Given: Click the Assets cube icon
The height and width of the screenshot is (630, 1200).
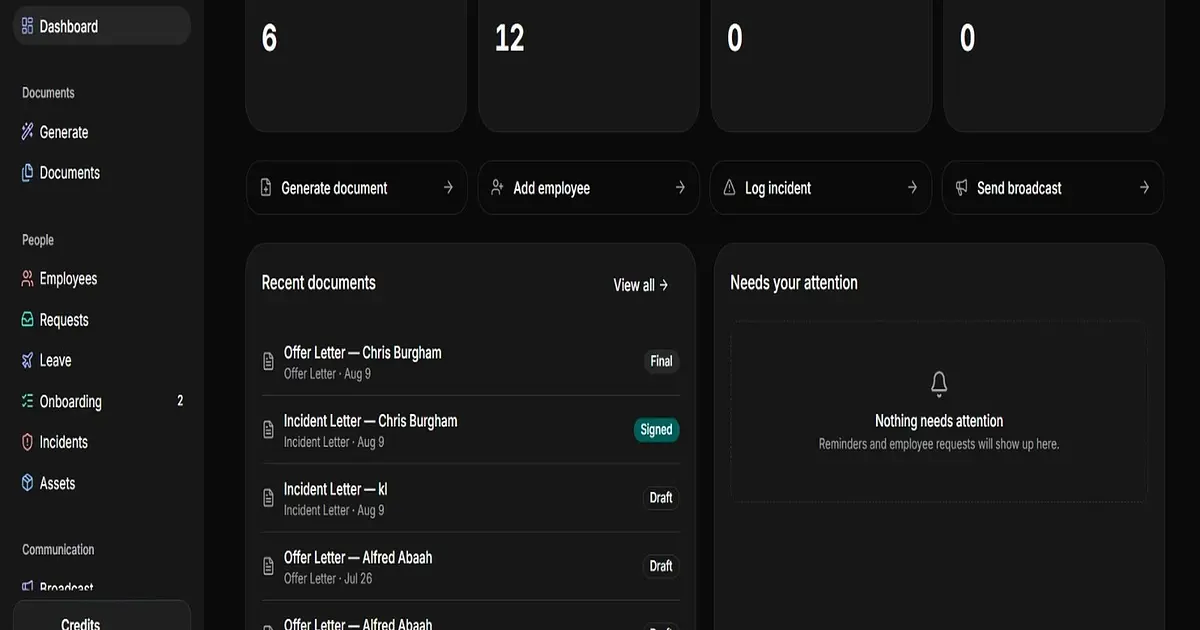Looking at the screenshot, I should coord(28,483).
